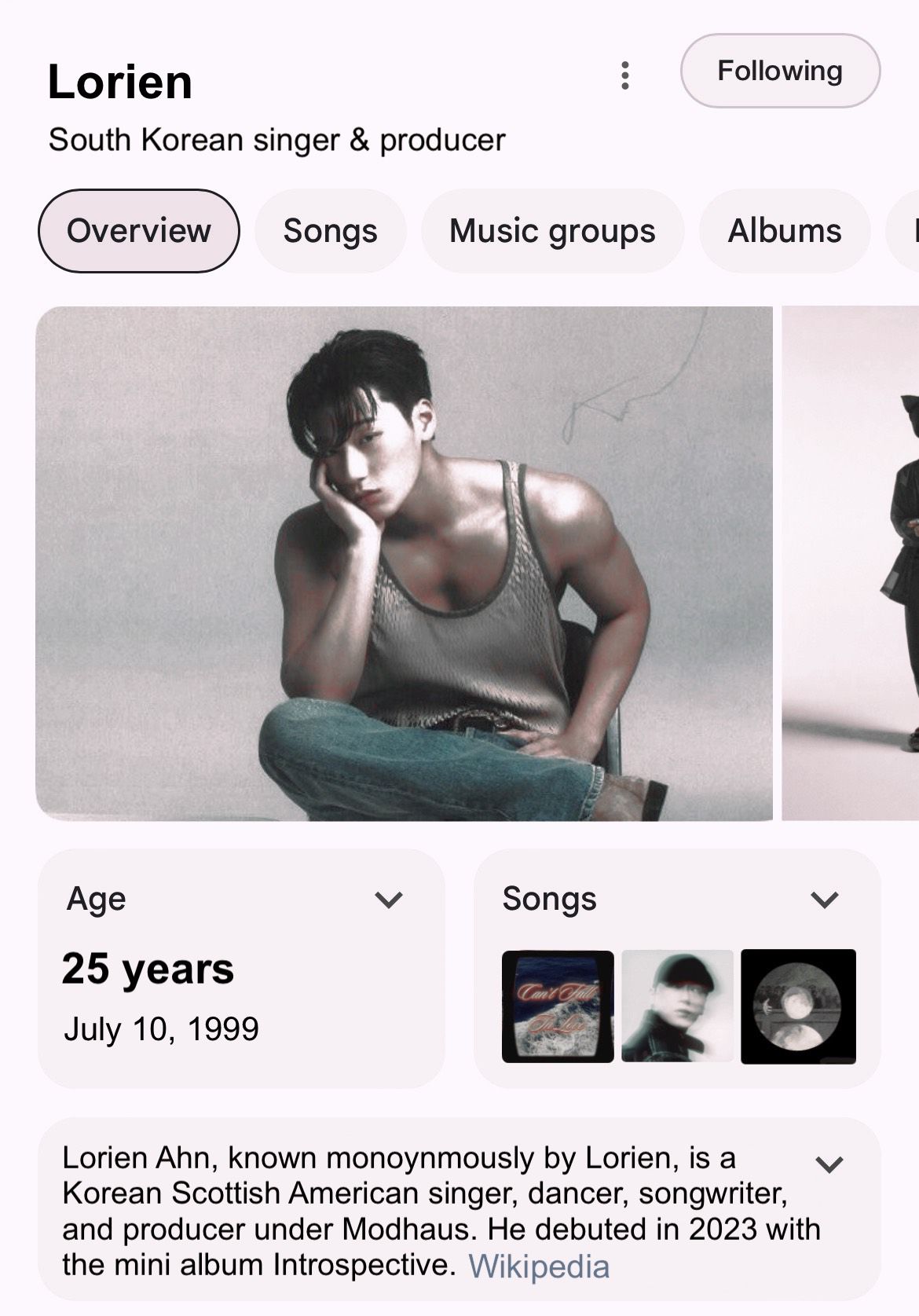The height and width of the screenshot is (1316, 919).
Task: Open the Music groups tab
Action: pyautogui.click(x=552, y=231)
